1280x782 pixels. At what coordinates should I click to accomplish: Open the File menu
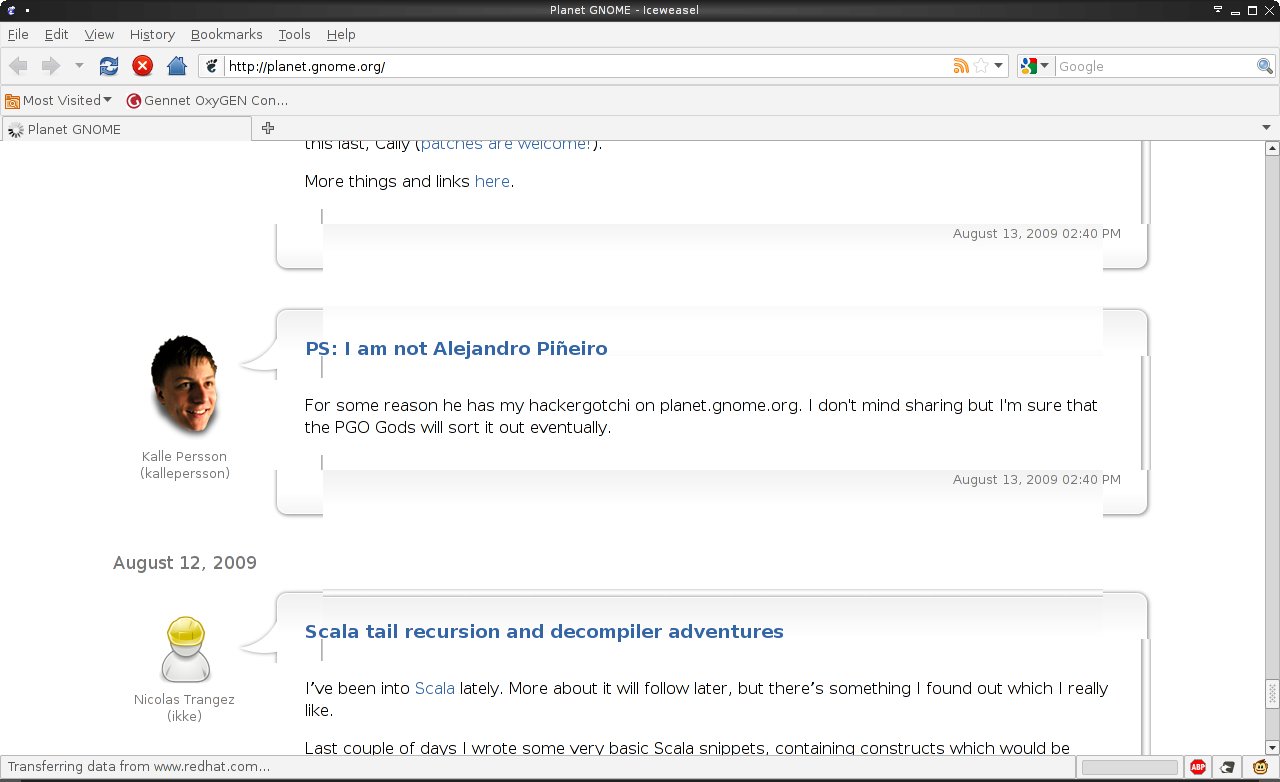(18, 34)
